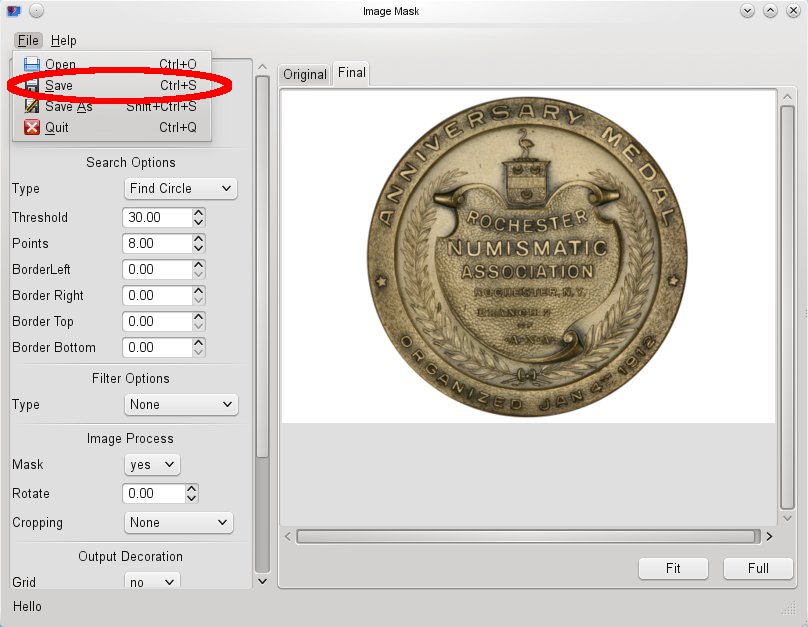Click the options panel scroll up arrow

click(x=262, y=67)
